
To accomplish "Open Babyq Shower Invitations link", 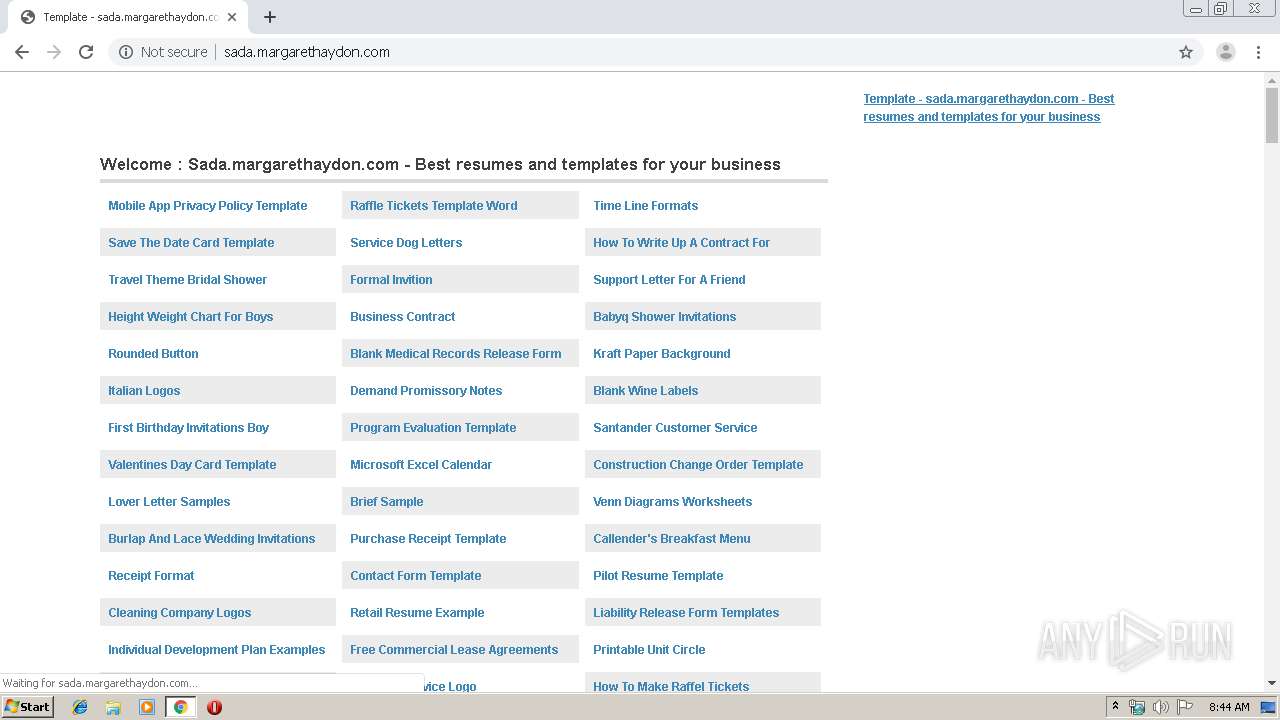I will point(664,316).
